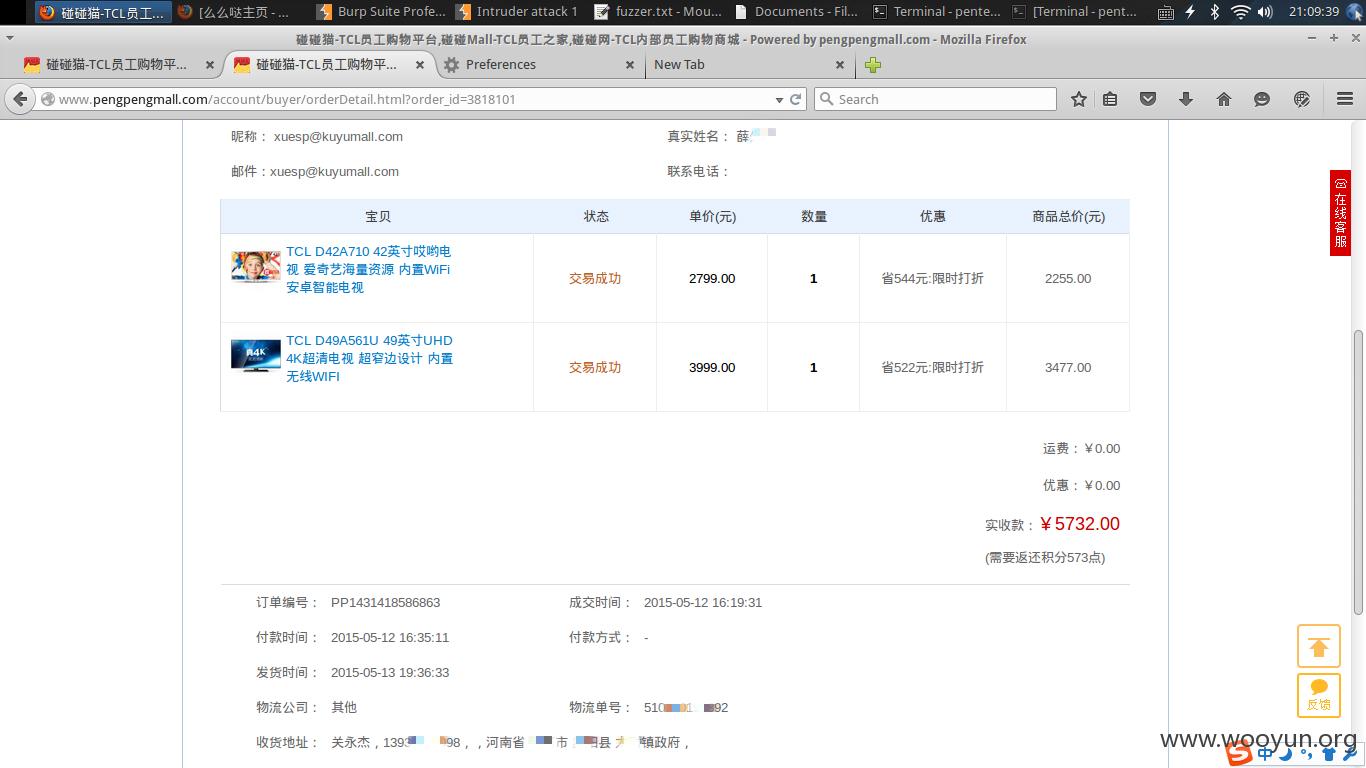Viewport: 1366px width, 768px height.
Task: Open Documents file manager taskbar entry
Action: coord(796,12)
